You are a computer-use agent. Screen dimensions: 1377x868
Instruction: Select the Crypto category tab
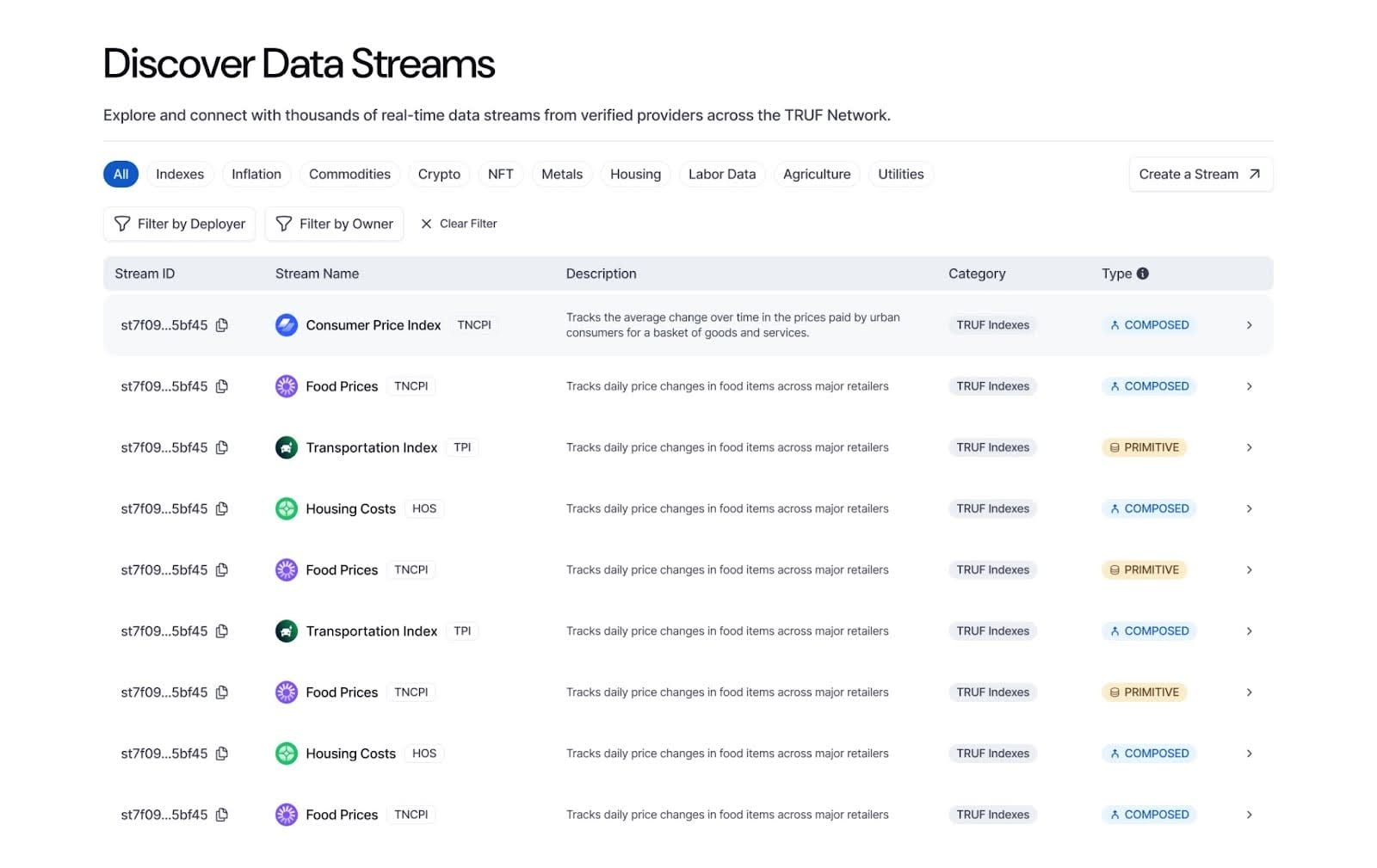(439, 174)
